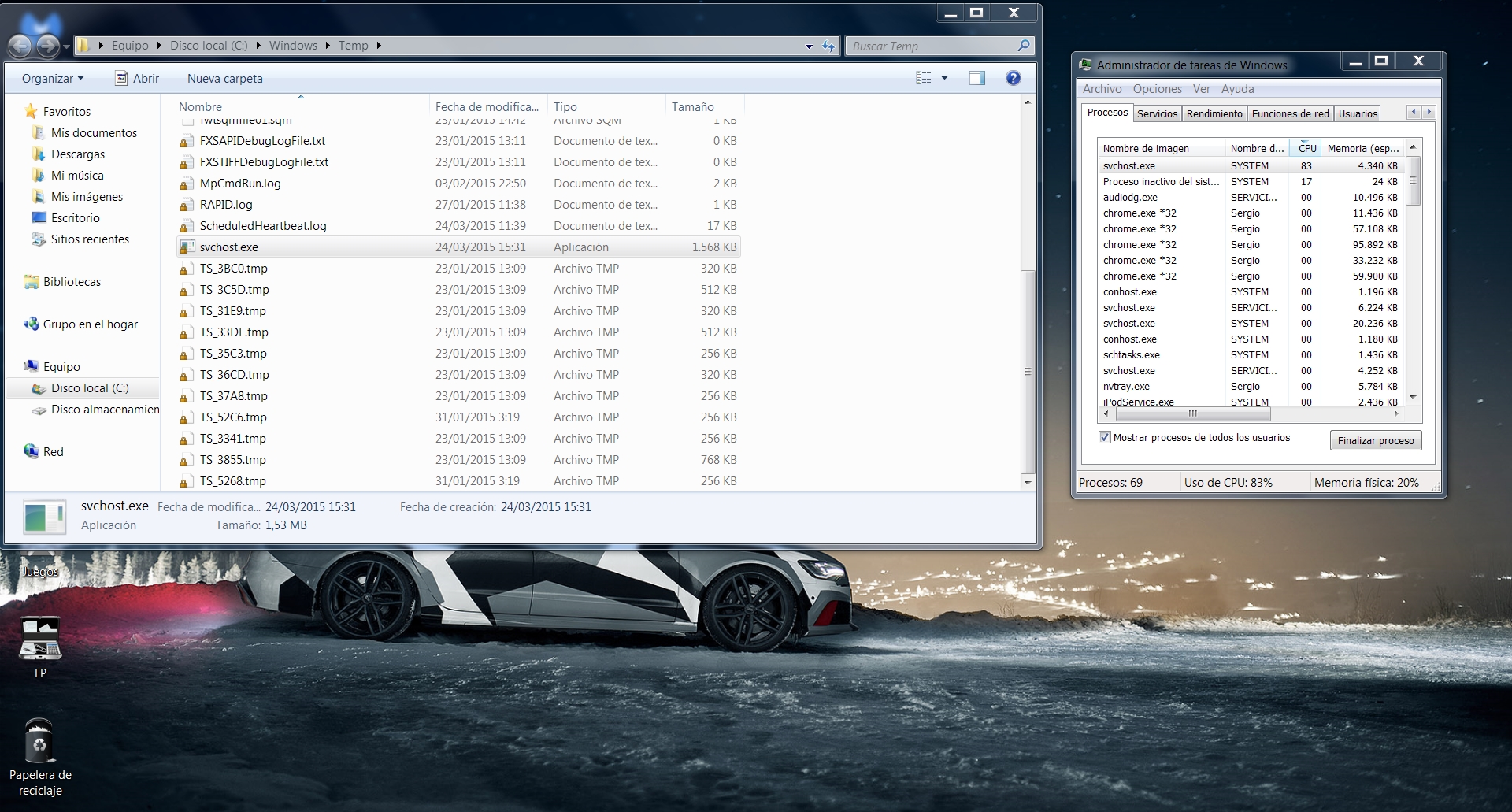
Task: Select the FXSAPIDebugLogFile.txt file
Action: (x=458, y=141)
